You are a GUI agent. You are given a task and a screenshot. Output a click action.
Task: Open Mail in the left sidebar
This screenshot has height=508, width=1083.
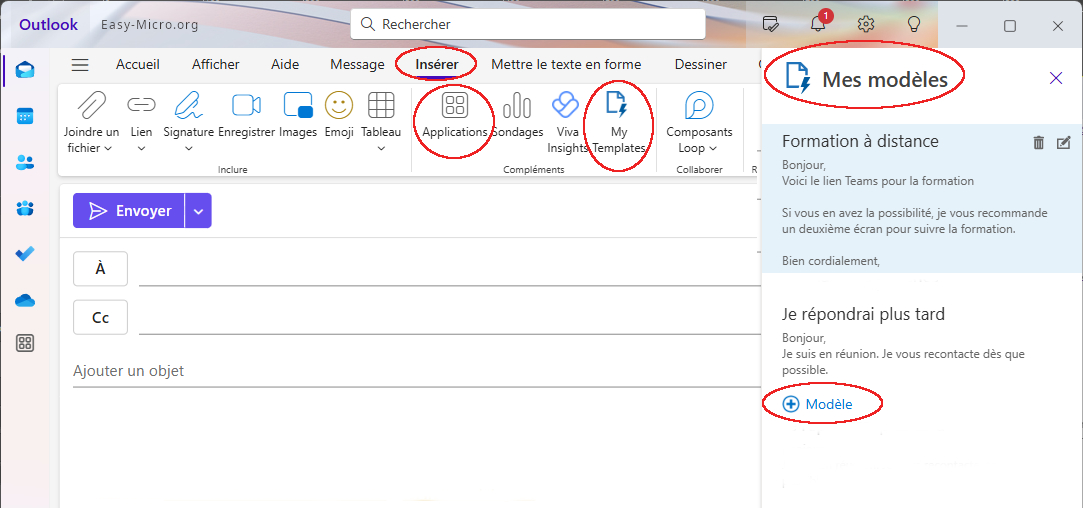point(26,70)
